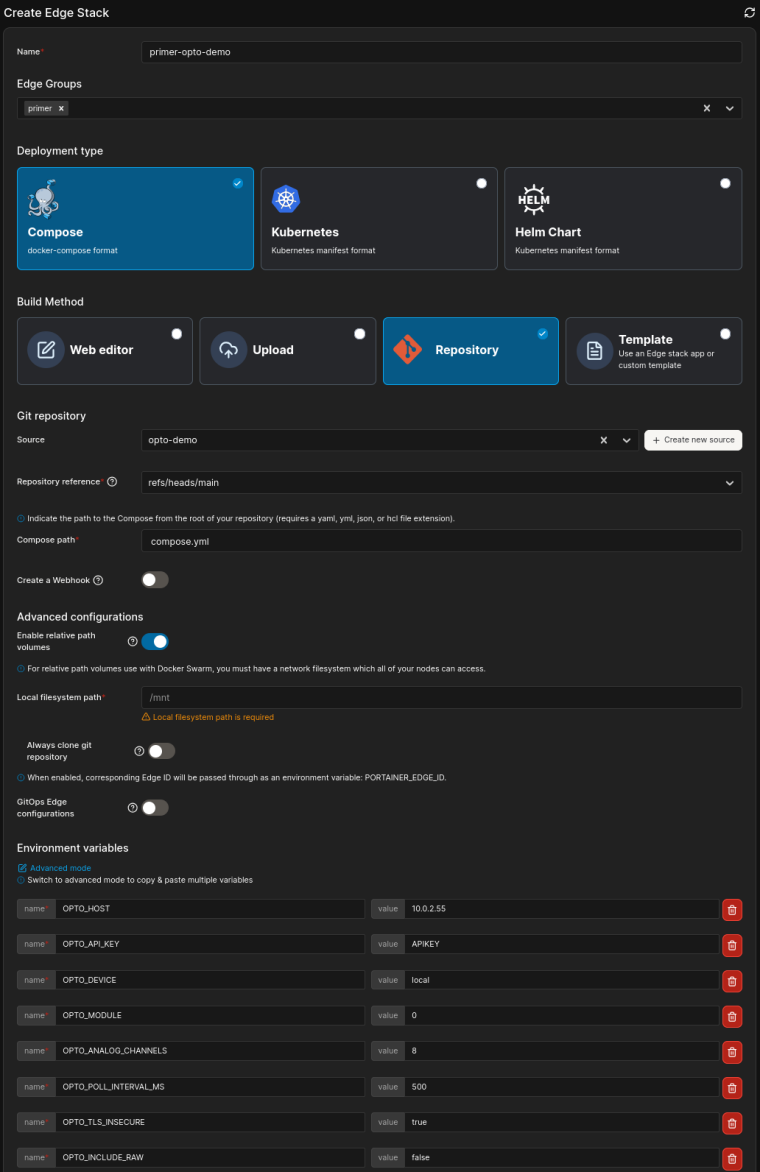Delete the OPTO_MODULE variable

[732, 1017]
